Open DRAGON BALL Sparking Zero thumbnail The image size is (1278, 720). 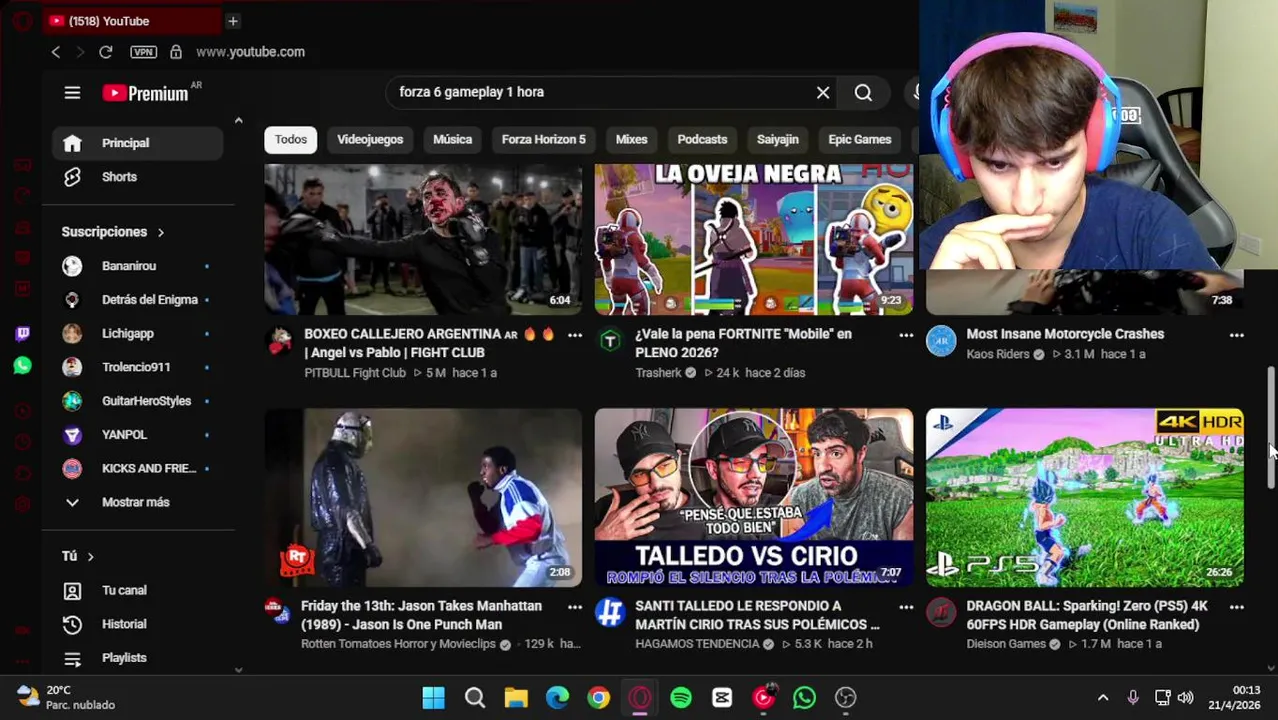[x=1085, y=497]
